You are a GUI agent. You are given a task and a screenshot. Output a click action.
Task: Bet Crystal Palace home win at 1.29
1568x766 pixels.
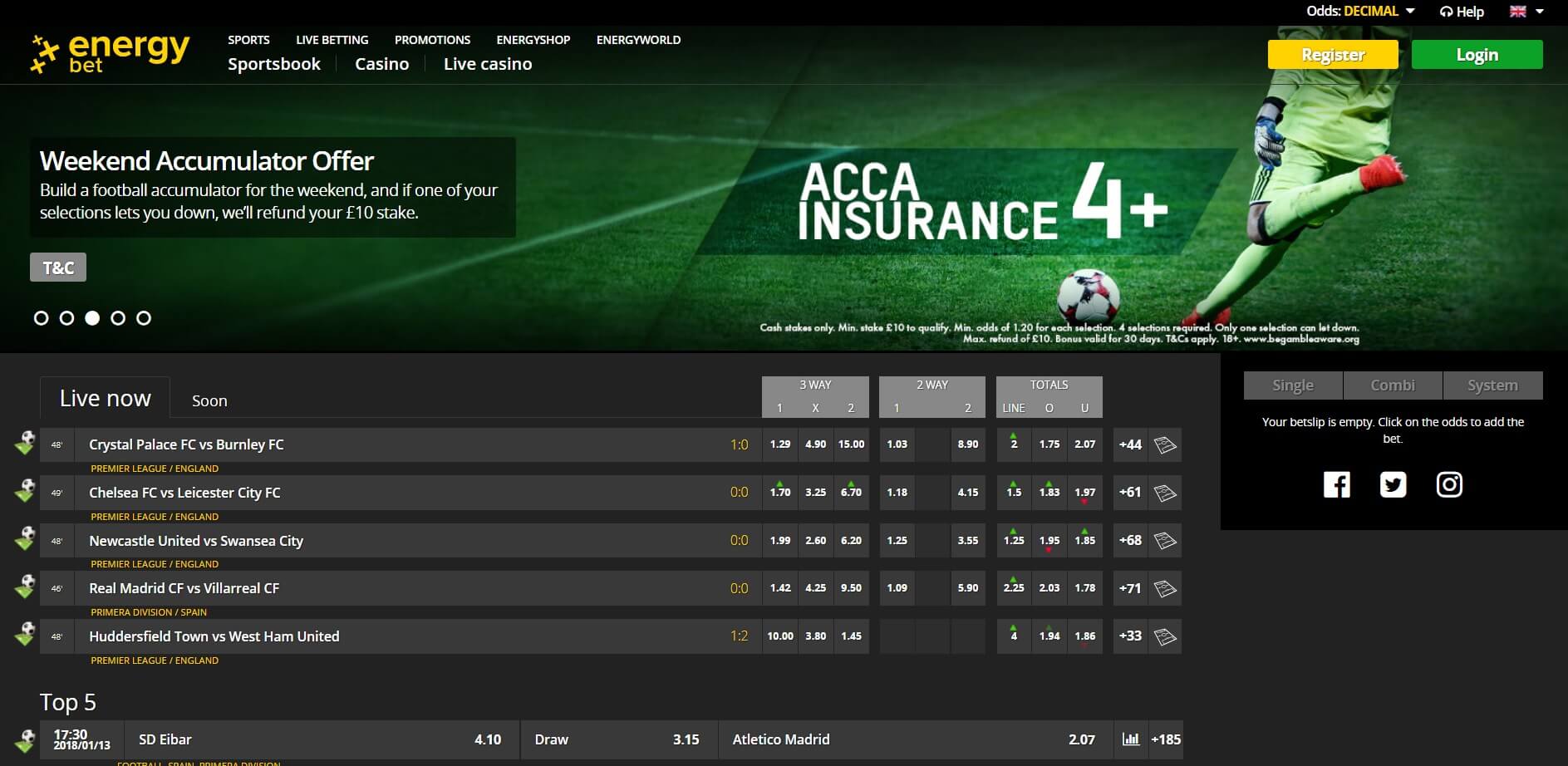780,444
